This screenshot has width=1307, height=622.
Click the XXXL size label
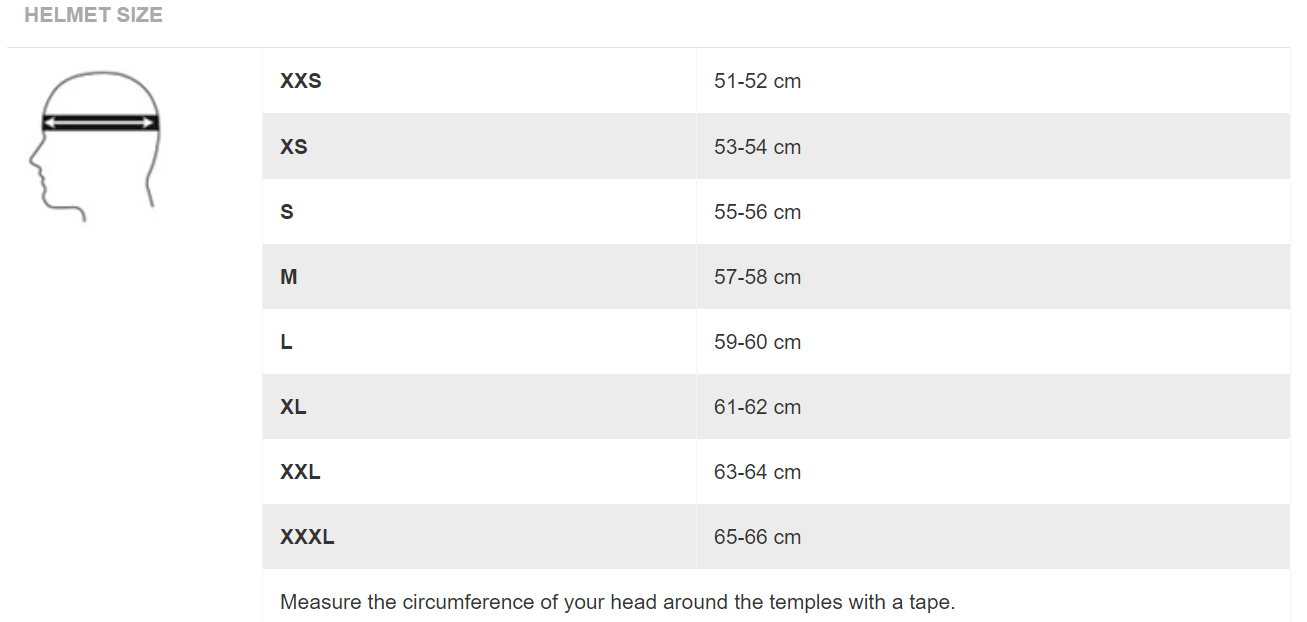307,537
